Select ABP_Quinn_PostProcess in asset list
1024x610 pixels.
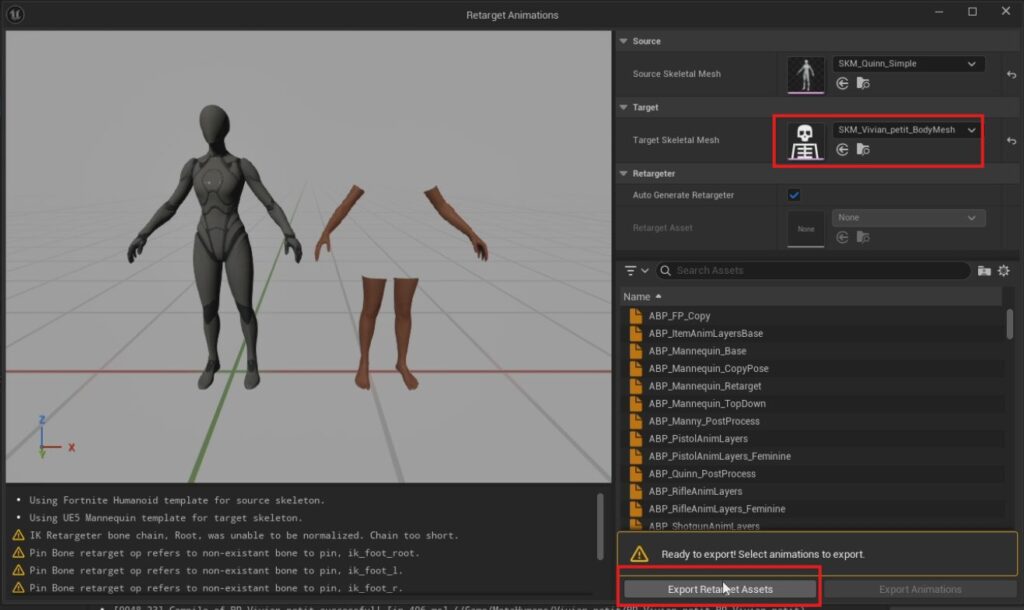[x=701, y=474]
